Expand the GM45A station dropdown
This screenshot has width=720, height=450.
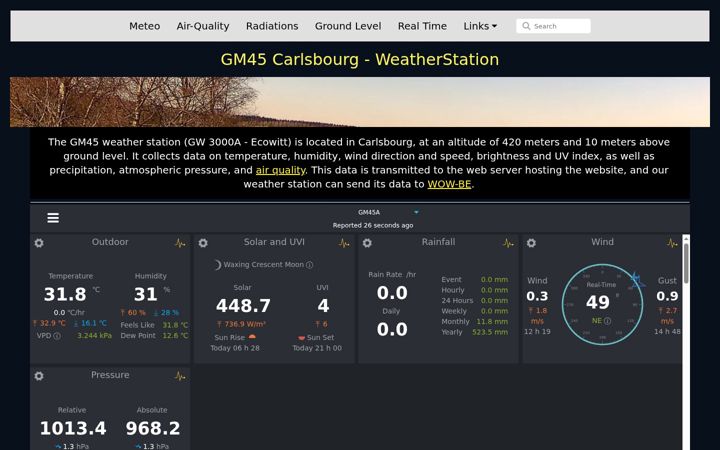pos(416,212)
